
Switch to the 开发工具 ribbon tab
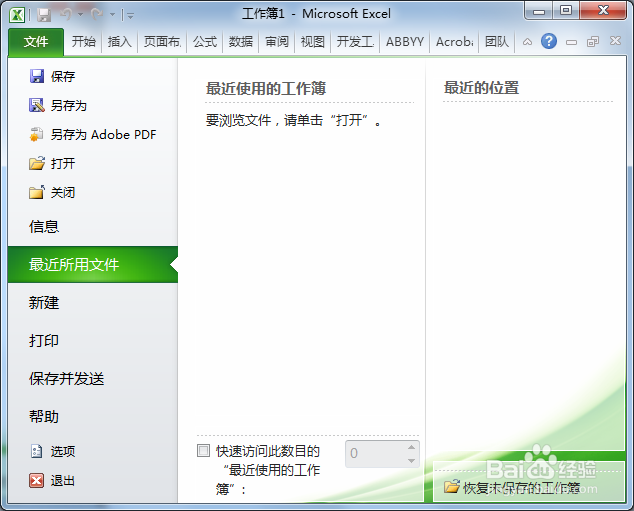coord(355,42)
